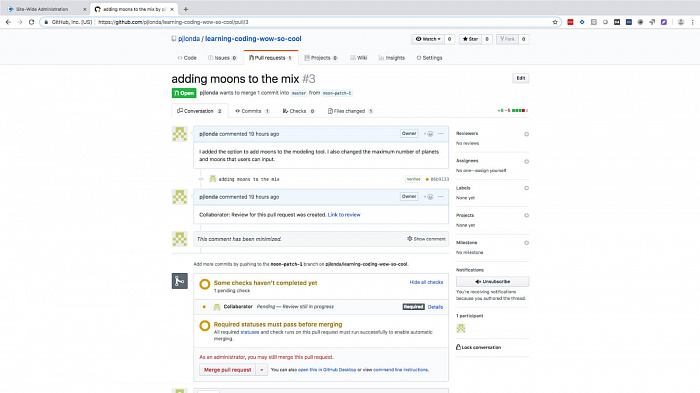Open merge method dropdown arrow
Screen dimensions: 700x393
pyautogui.click(x=262, y=370)
